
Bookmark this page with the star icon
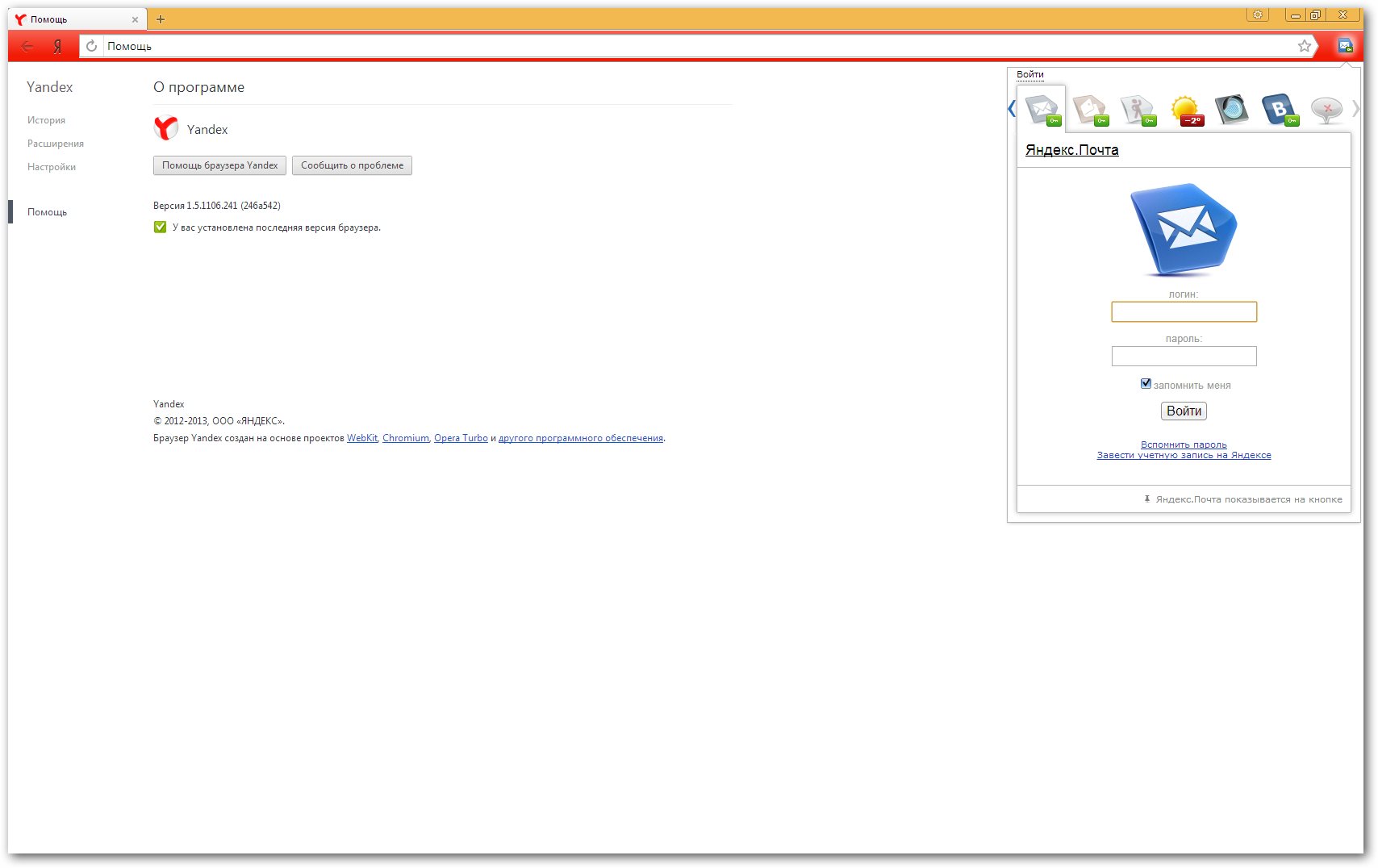1304,46
